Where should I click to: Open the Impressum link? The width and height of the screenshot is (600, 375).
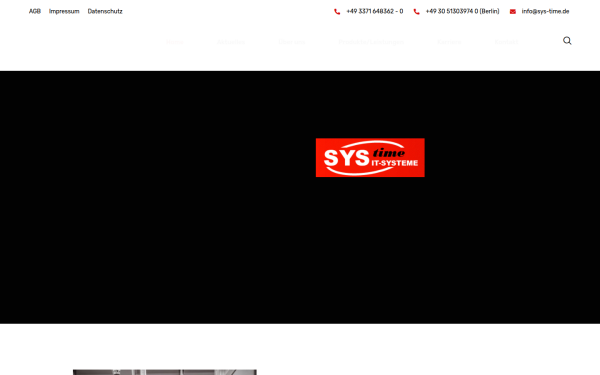click(64, 11)
